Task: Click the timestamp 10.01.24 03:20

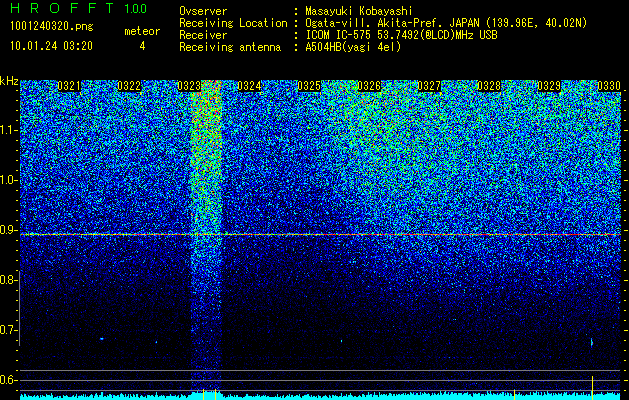Action: 51,46
